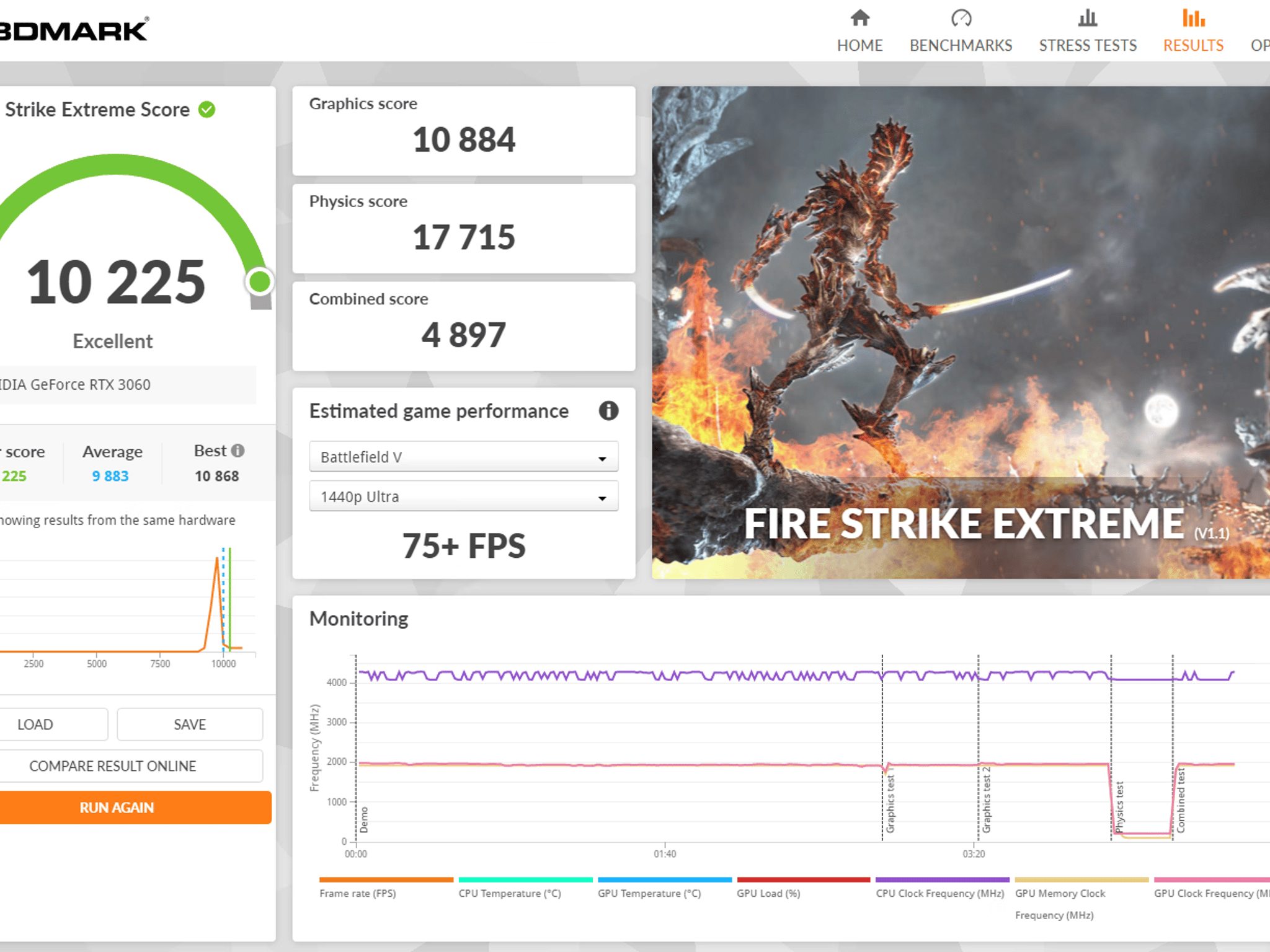This screenshot has height=952, width=1270.
Task: Click the orange RUN AGAIN button
Action: 135,808
